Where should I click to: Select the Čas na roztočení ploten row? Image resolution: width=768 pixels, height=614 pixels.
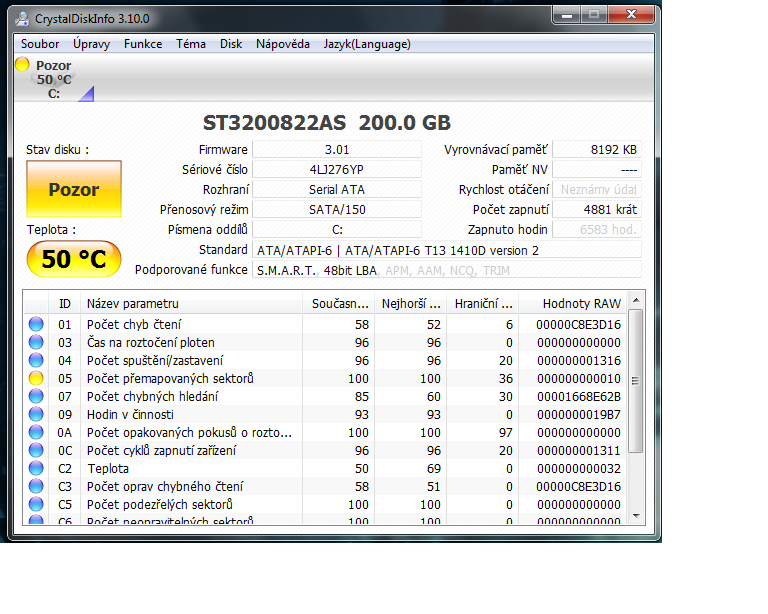pos(325,342)
